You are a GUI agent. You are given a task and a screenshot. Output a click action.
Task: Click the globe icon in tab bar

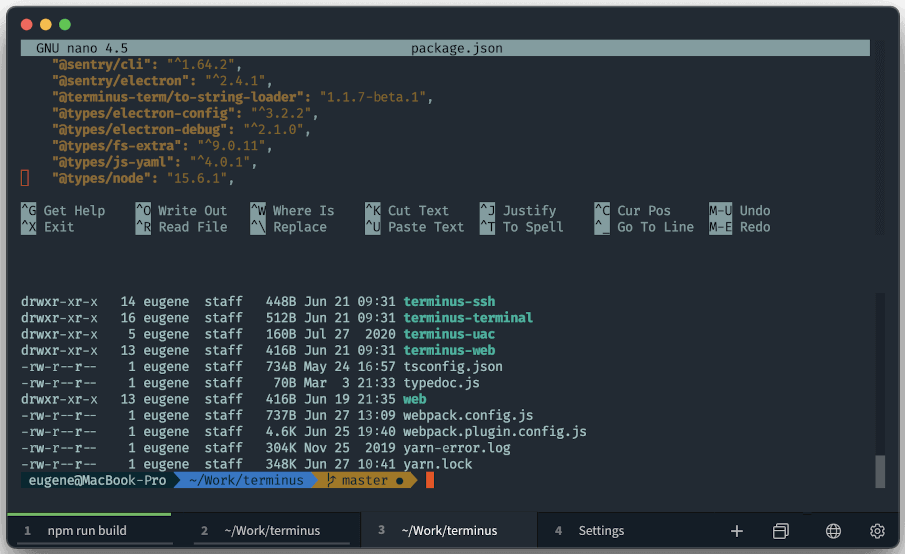pos(833,531)
